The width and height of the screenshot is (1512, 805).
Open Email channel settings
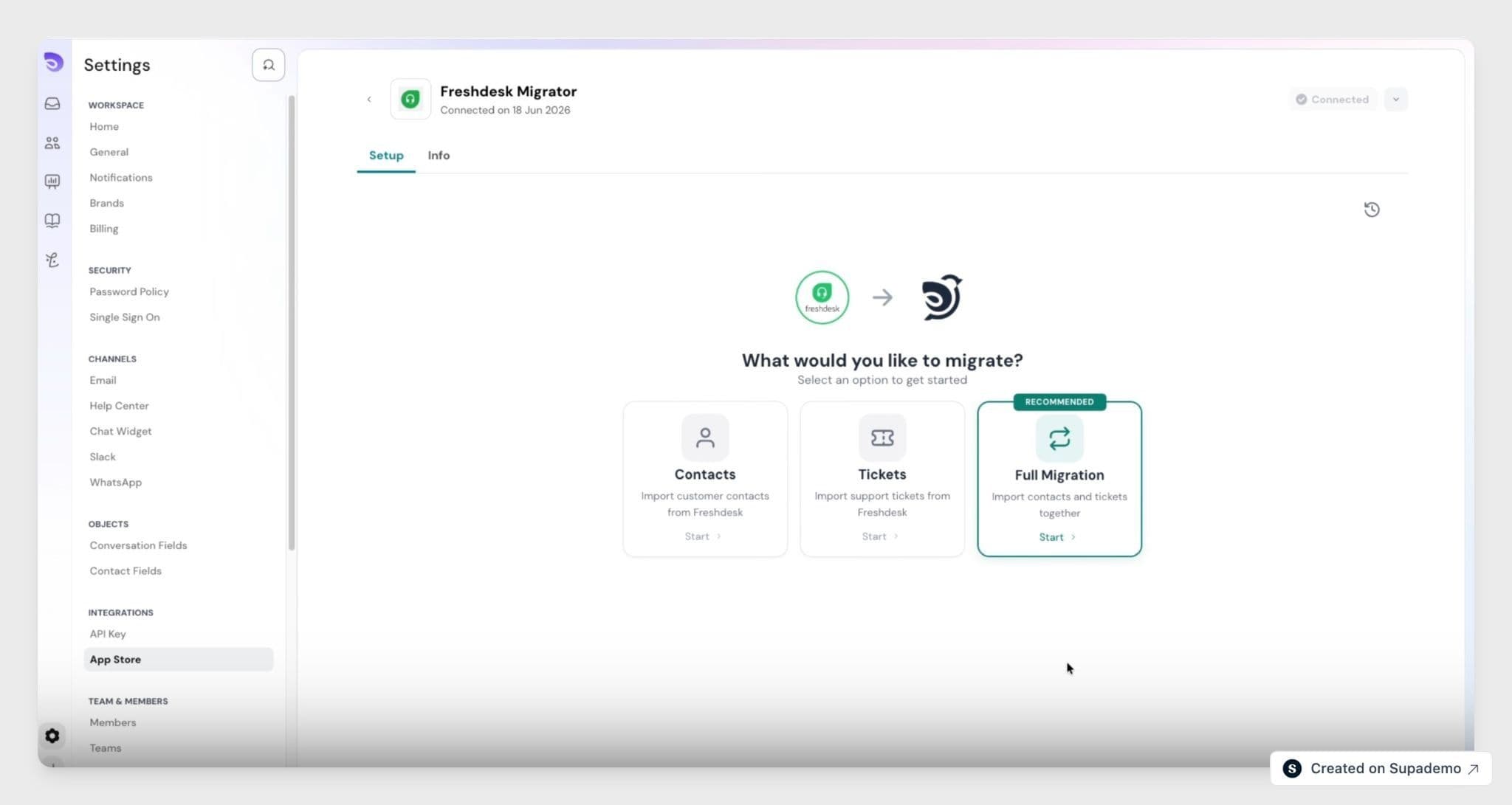point(103,380)
